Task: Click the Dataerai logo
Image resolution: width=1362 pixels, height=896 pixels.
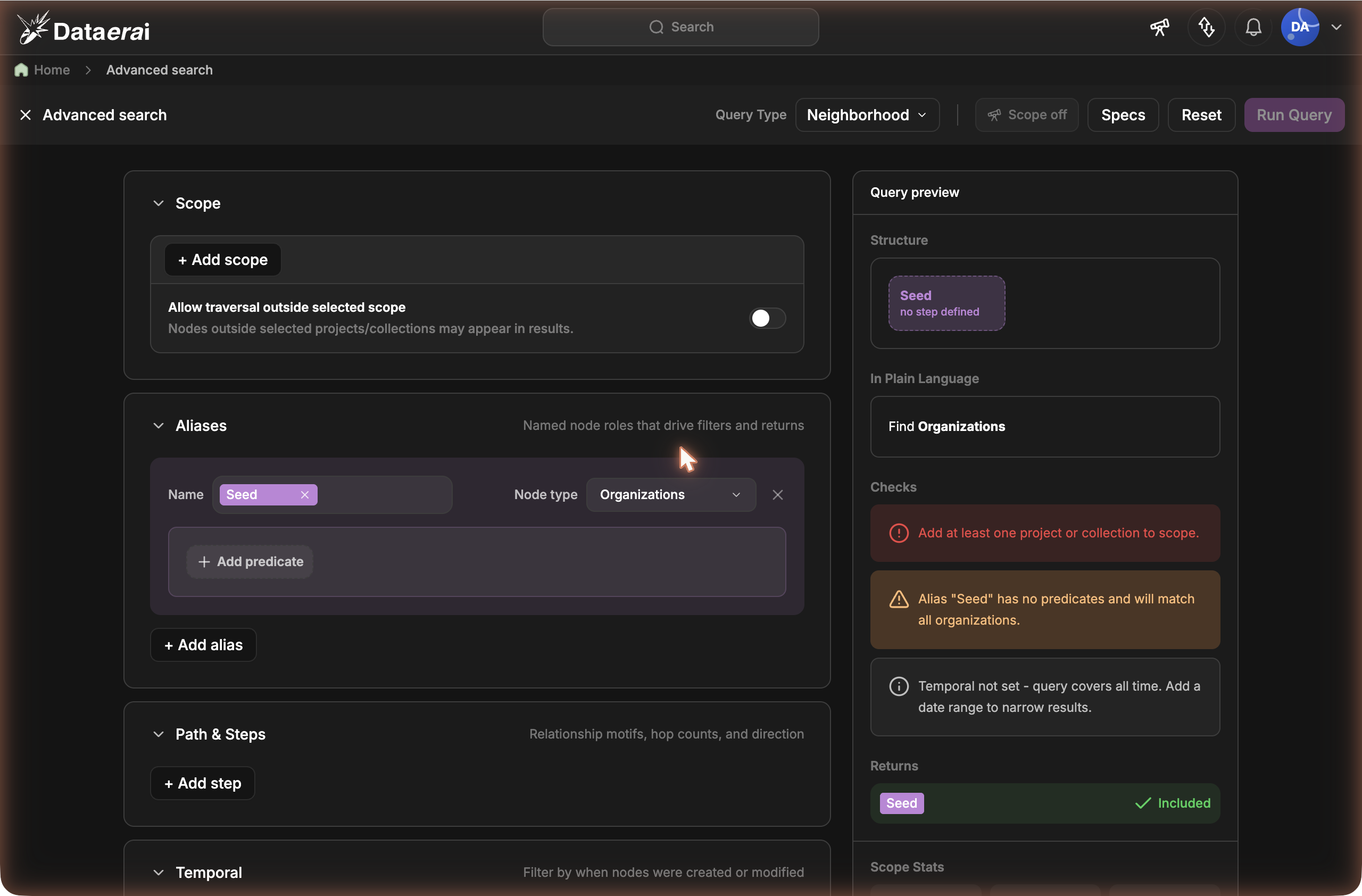Action: point(84,28)
